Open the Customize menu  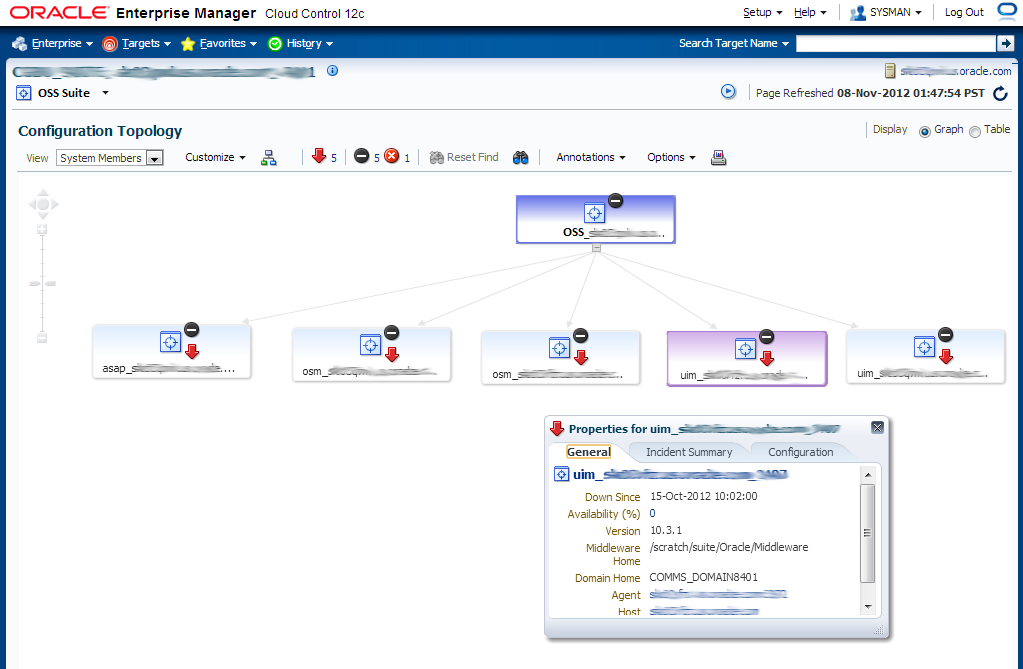coord(215,157)
